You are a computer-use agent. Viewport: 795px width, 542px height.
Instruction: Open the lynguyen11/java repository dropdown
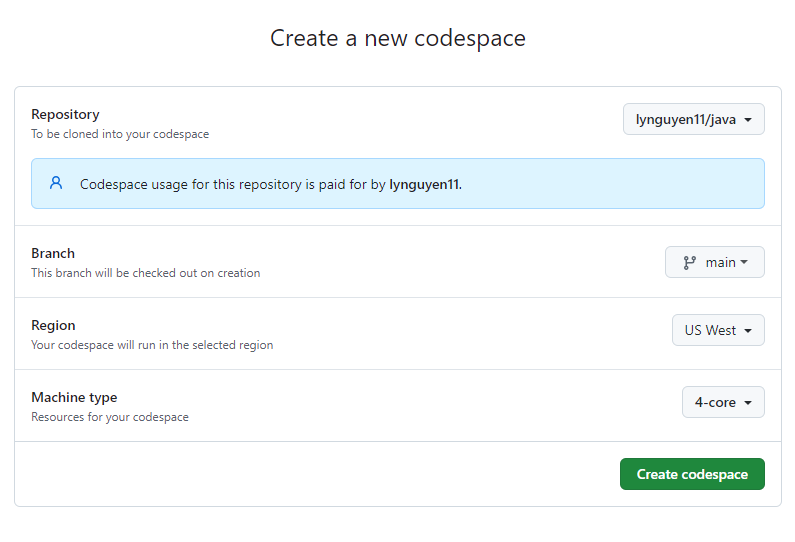(694, 119)
